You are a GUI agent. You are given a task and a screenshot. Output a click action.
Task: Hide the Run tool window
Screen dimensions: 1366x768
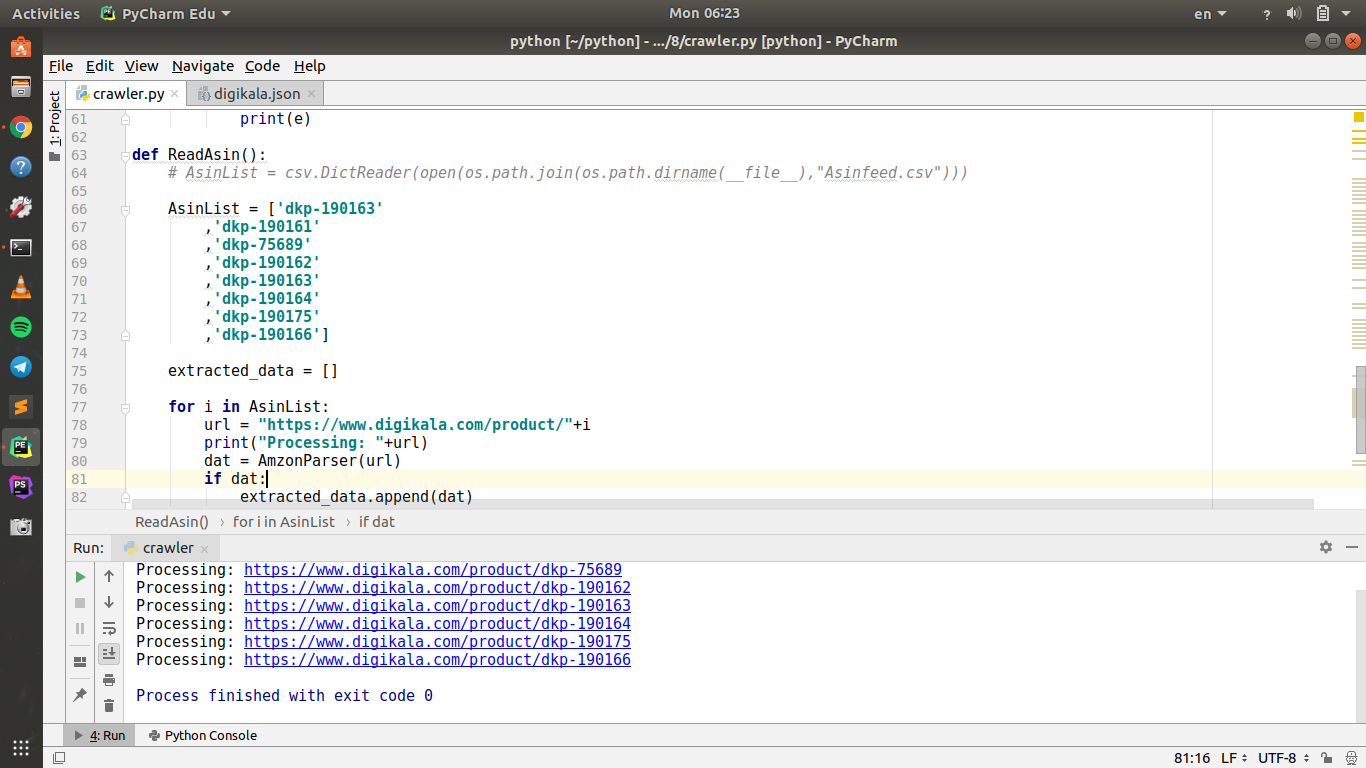click(1352, 547)
